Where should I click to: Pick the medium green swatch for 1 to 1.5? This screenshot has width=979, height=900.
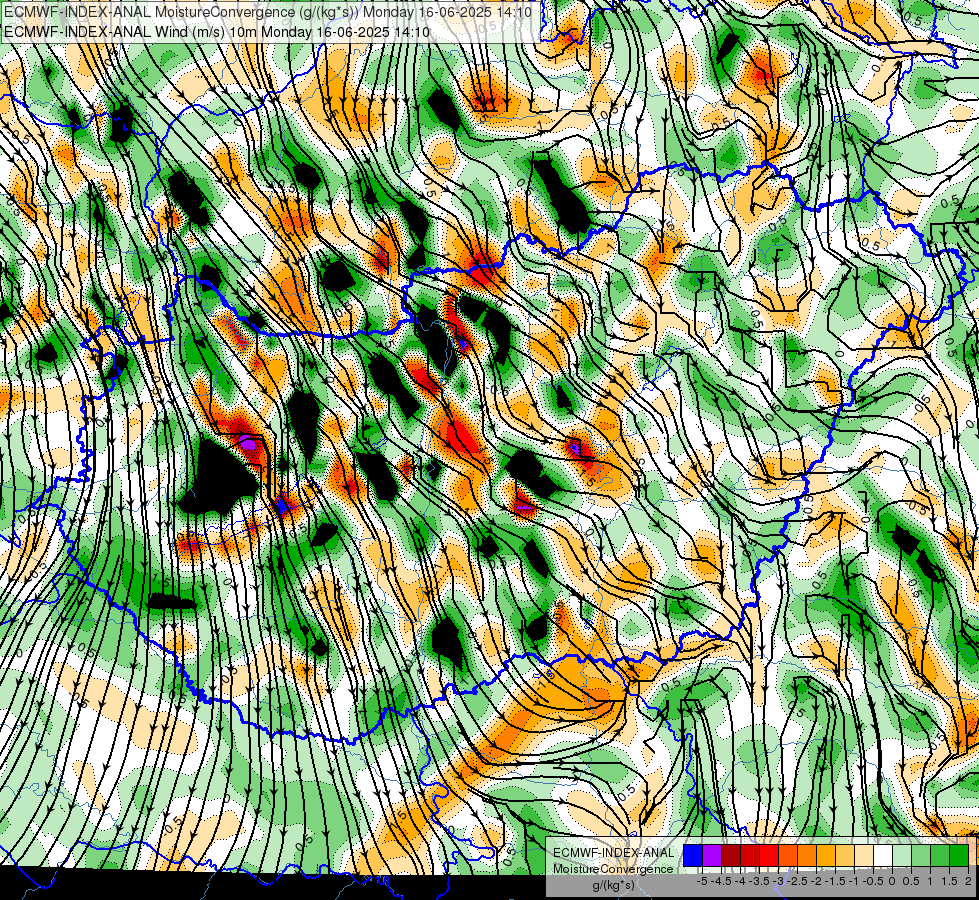pos(940,855)
